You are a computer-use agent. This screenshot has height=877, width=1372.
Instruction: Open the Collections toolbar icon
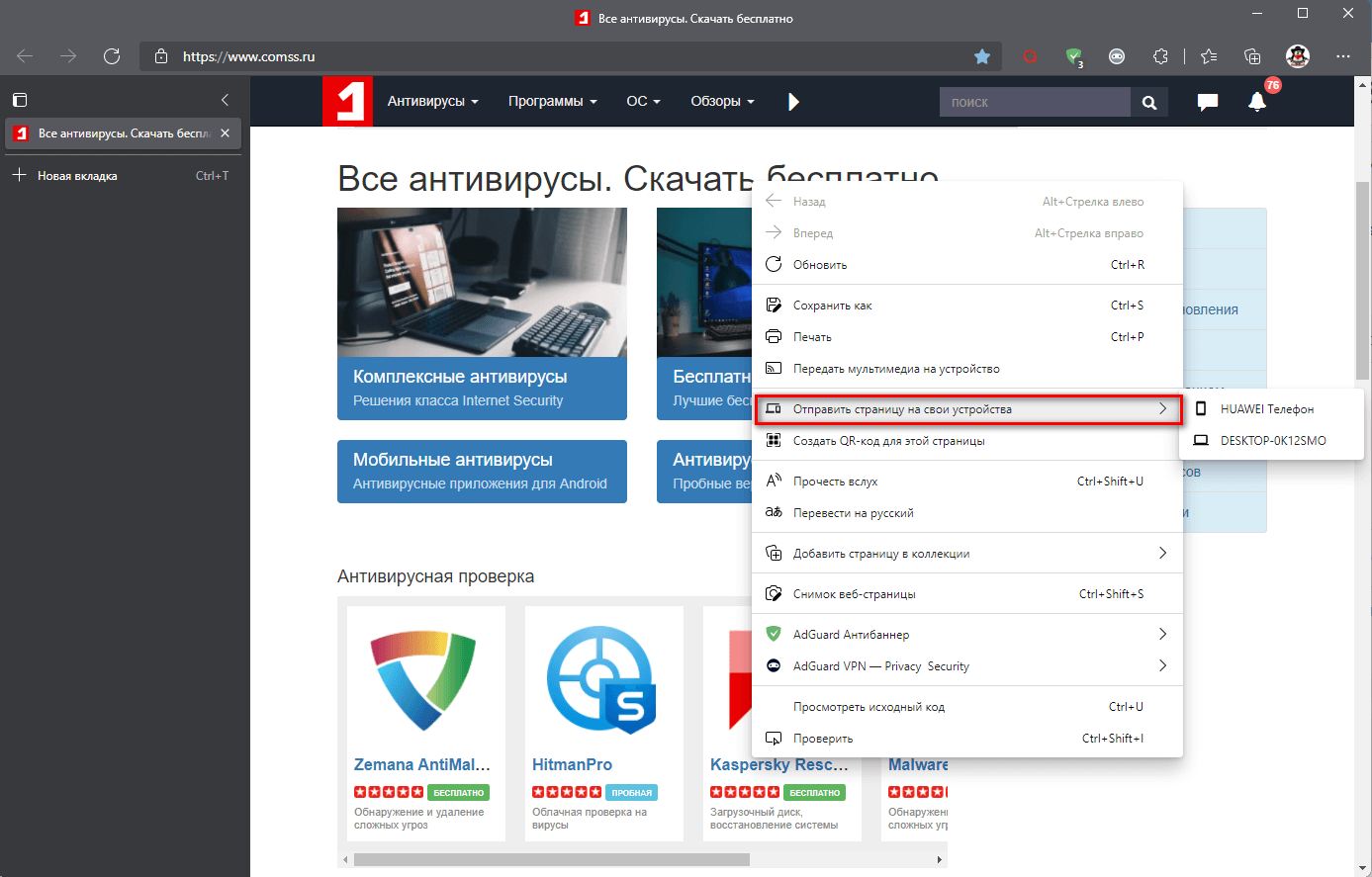click(1252, 56)
